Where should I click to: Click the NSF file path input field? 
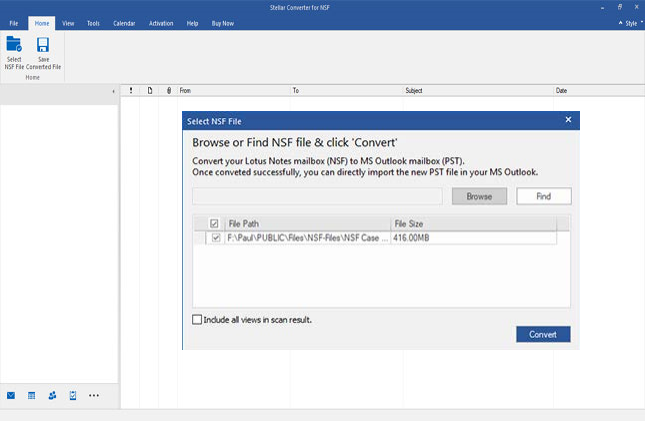pos(317,196)
